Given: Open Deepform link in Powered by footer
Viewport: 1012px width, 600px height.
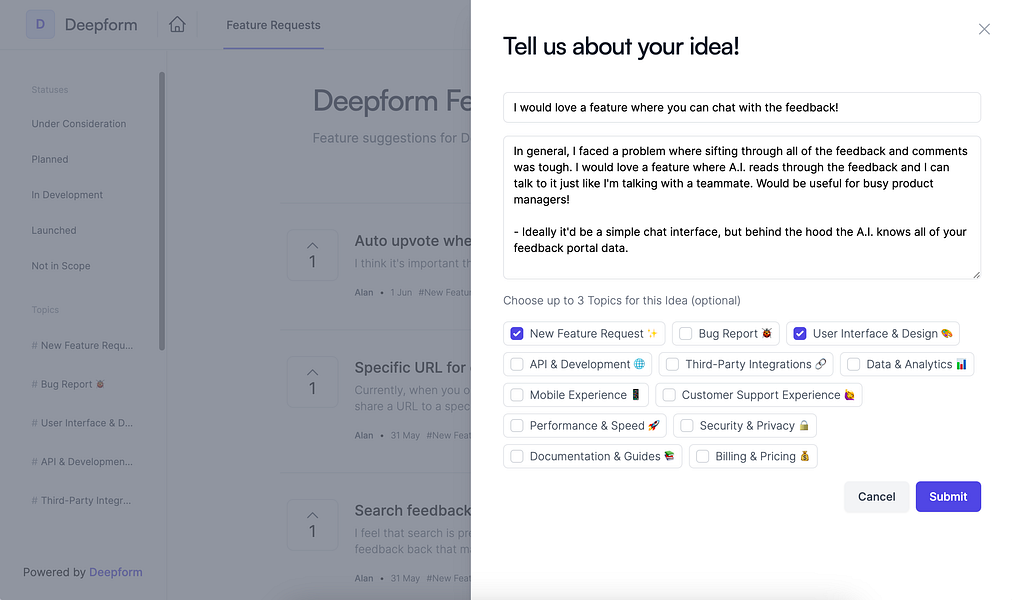Looking at the screenshot, I should coord(116,572).
